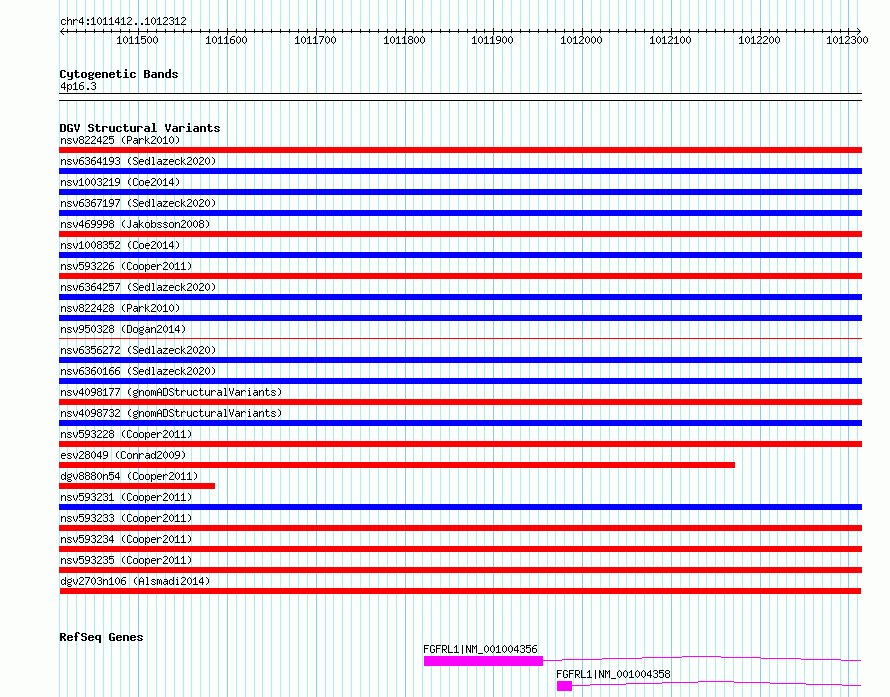Viewport: 890px width, 697px height.
Task: Select nsv4098177 (gnomADStructuralVariants) label
Action: click(171, 392)
